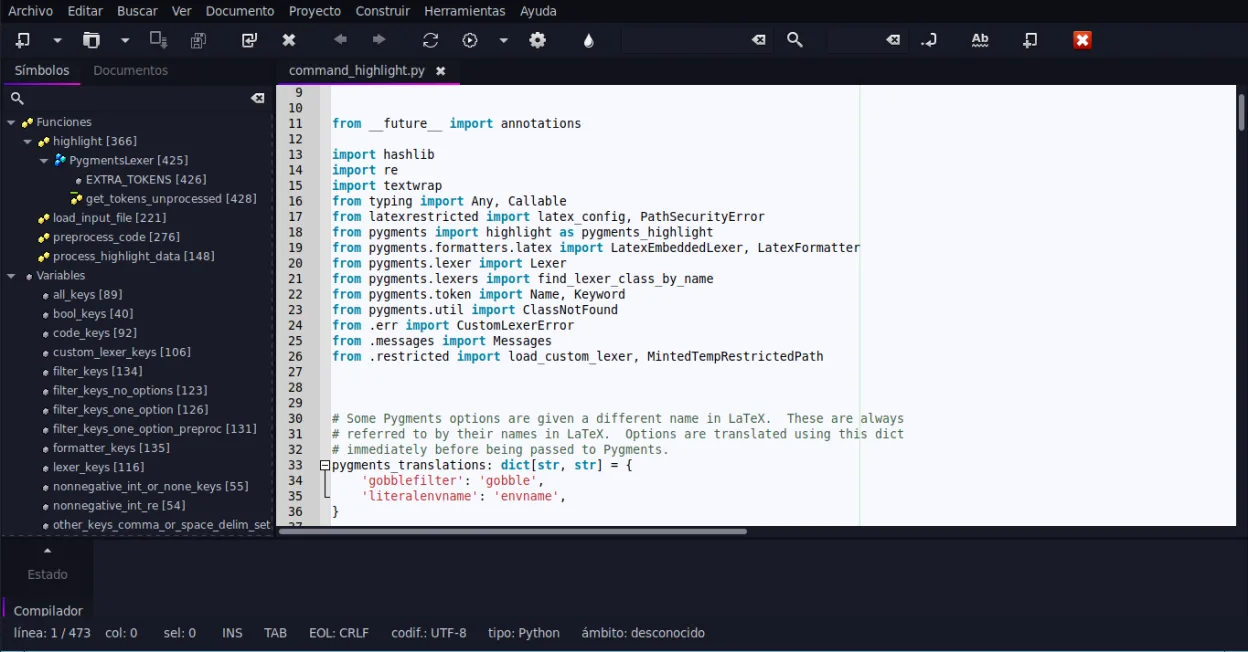Open the Buscar menu

137,11
